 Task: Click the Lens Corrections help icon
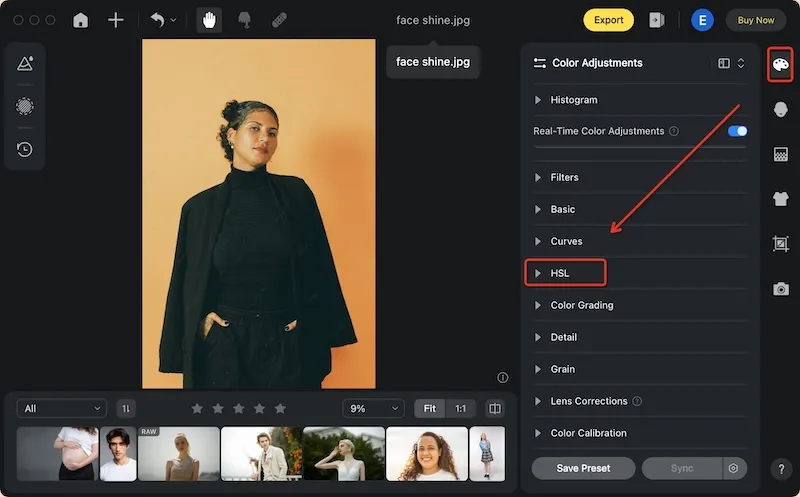[x=637, y=401]
